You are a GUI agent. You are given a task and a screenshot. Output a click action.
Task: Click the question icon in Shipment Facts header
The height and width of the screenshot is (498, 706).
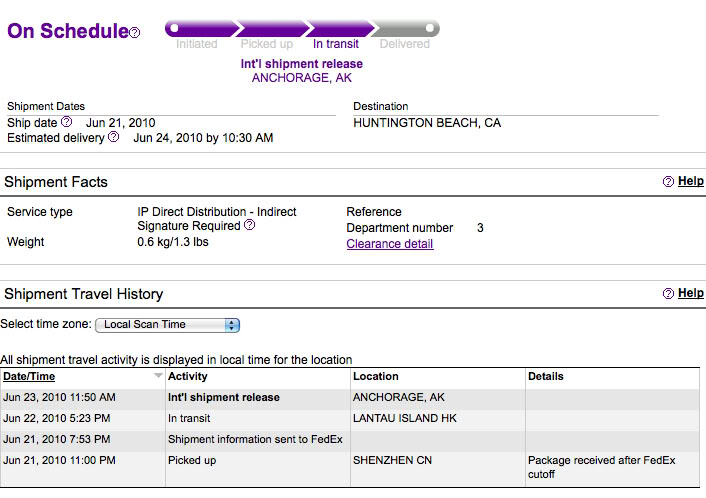[x=668, y=182]
